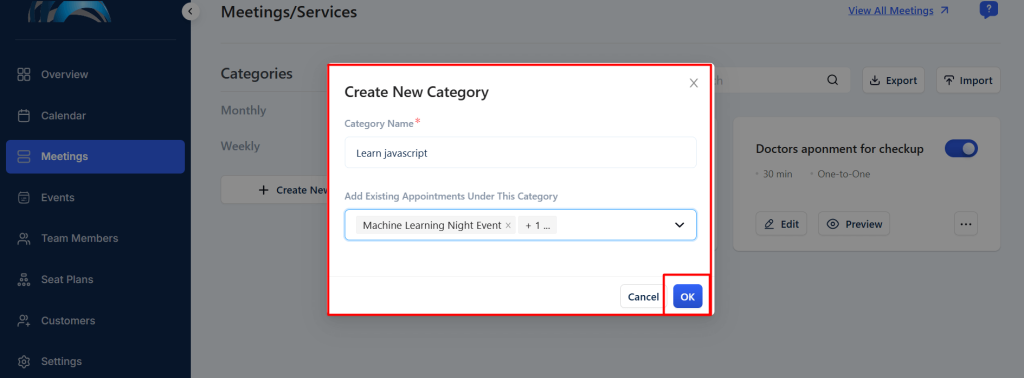Confirm with the OK button

point(688,296)
